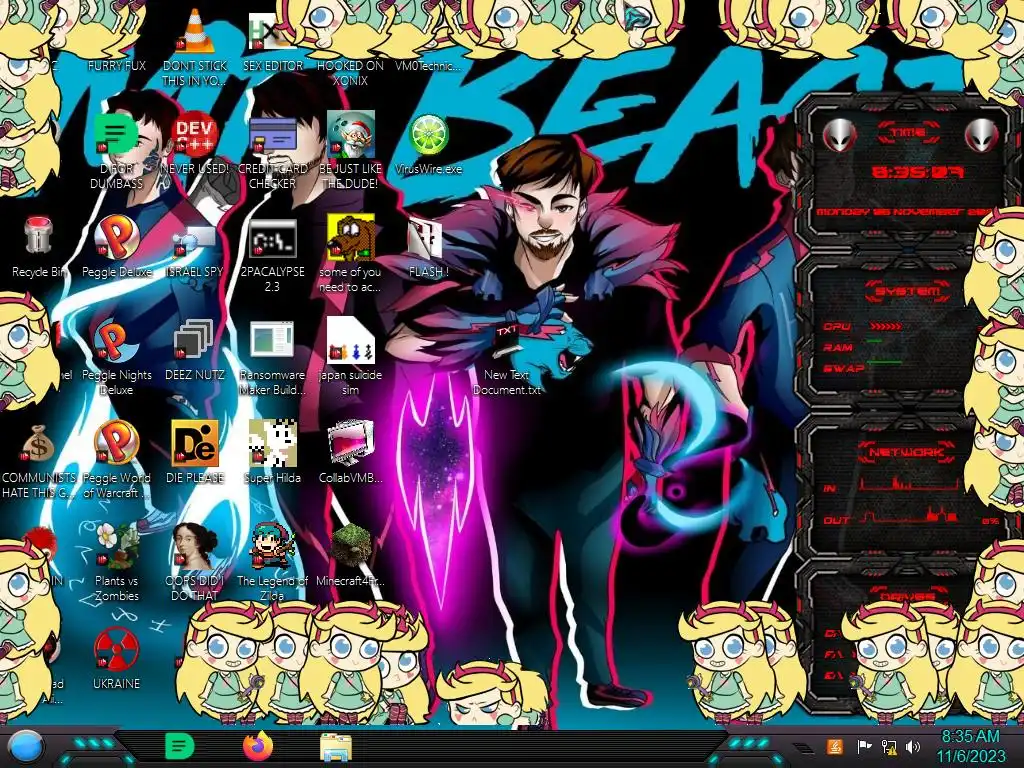
Task: Open the volume speaker tray icon
Action: tap(913, 746)
